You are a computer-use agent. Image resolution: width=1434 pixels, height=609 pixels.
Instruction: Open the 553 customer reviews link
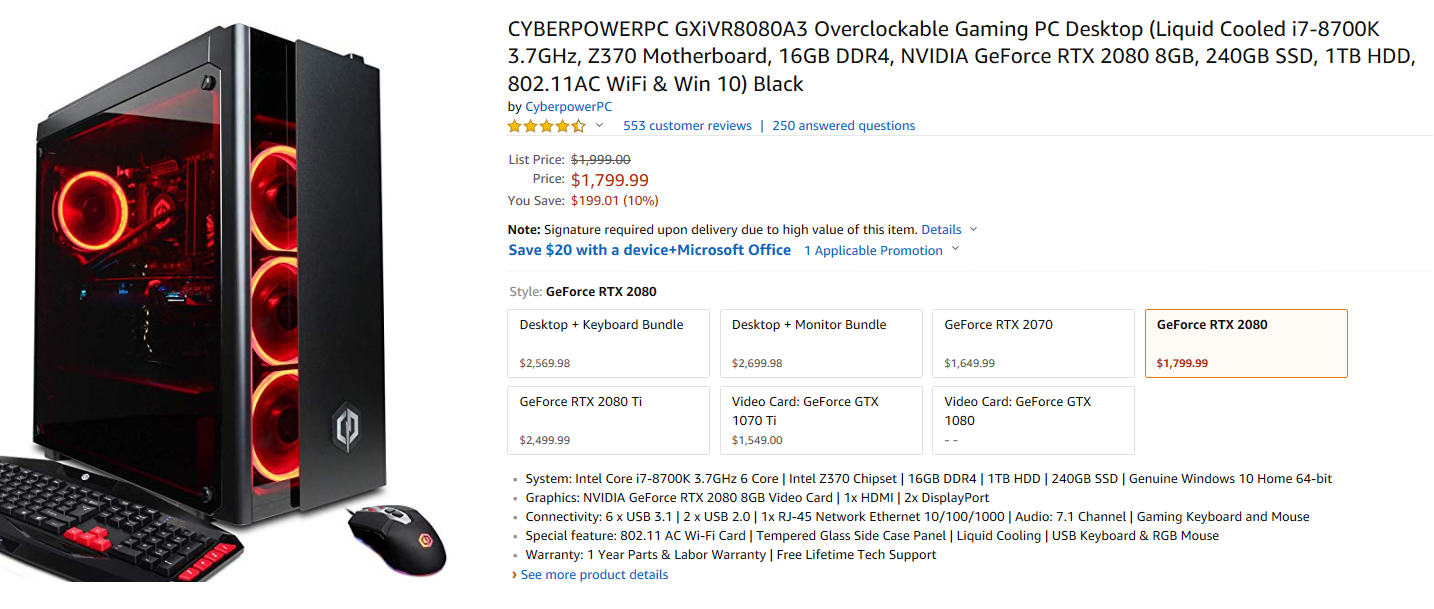point(687,126)
